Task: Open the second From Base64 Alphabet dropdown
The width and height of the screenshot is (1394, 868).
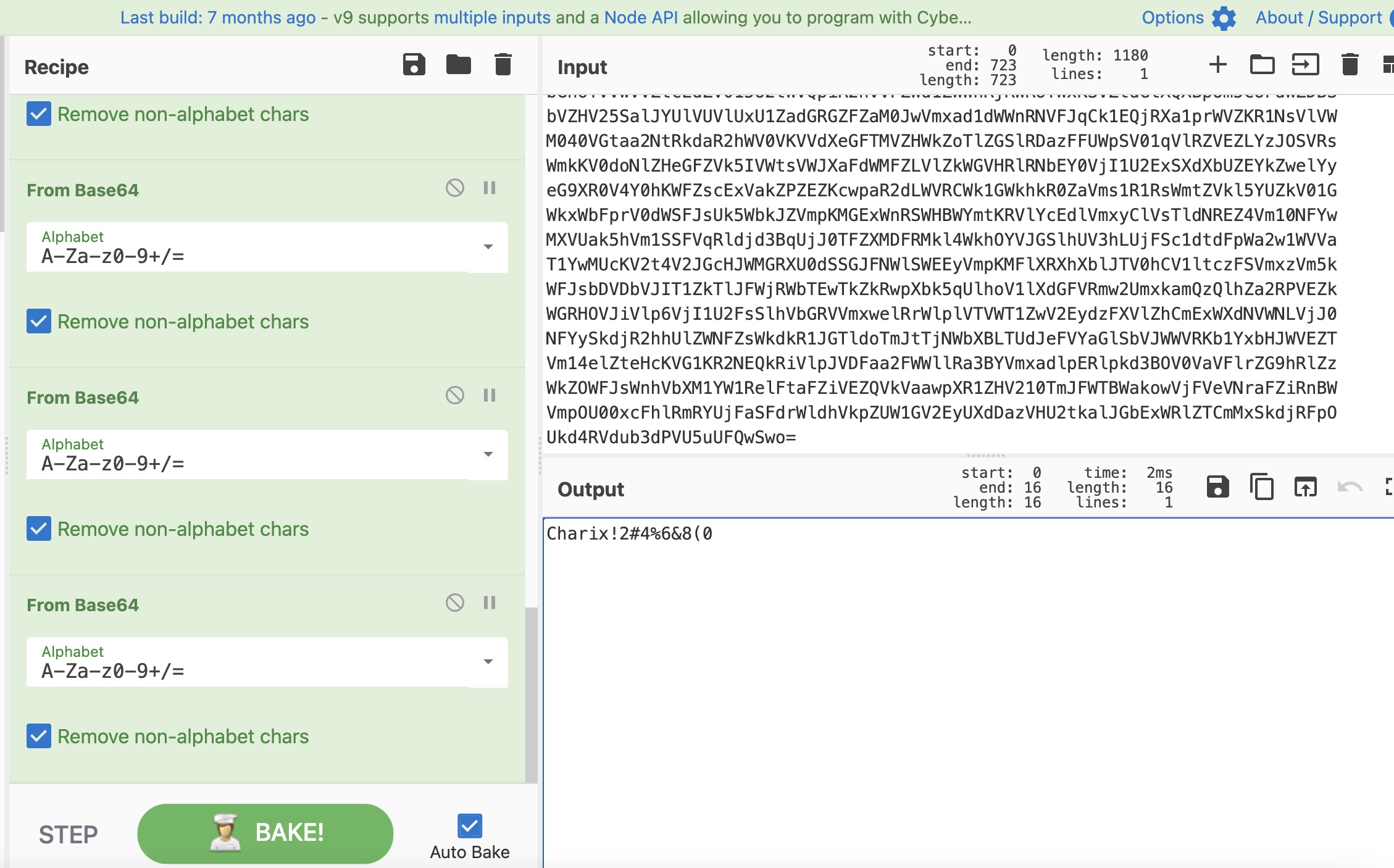Action: pos(488,454)
